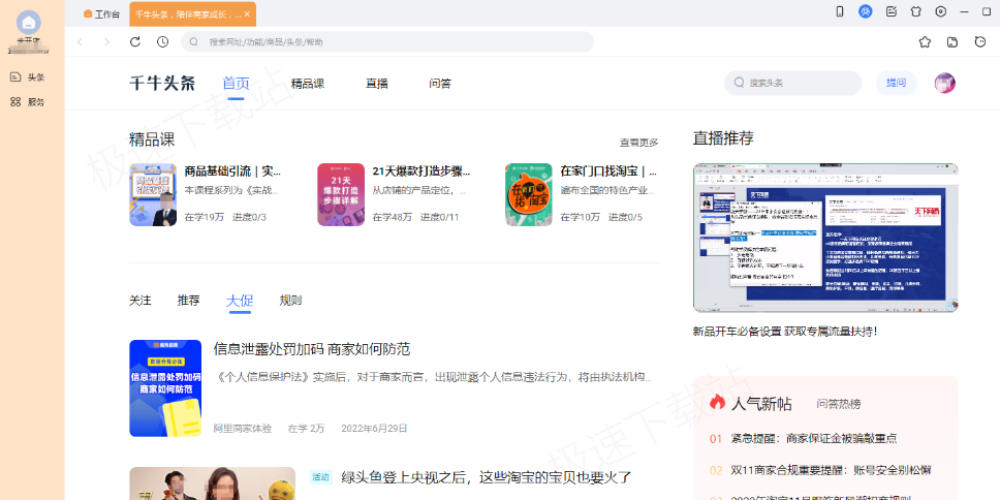1000x500 pixels.
Task: Open 服务 in the left sidebar
Action: [27, 102]
